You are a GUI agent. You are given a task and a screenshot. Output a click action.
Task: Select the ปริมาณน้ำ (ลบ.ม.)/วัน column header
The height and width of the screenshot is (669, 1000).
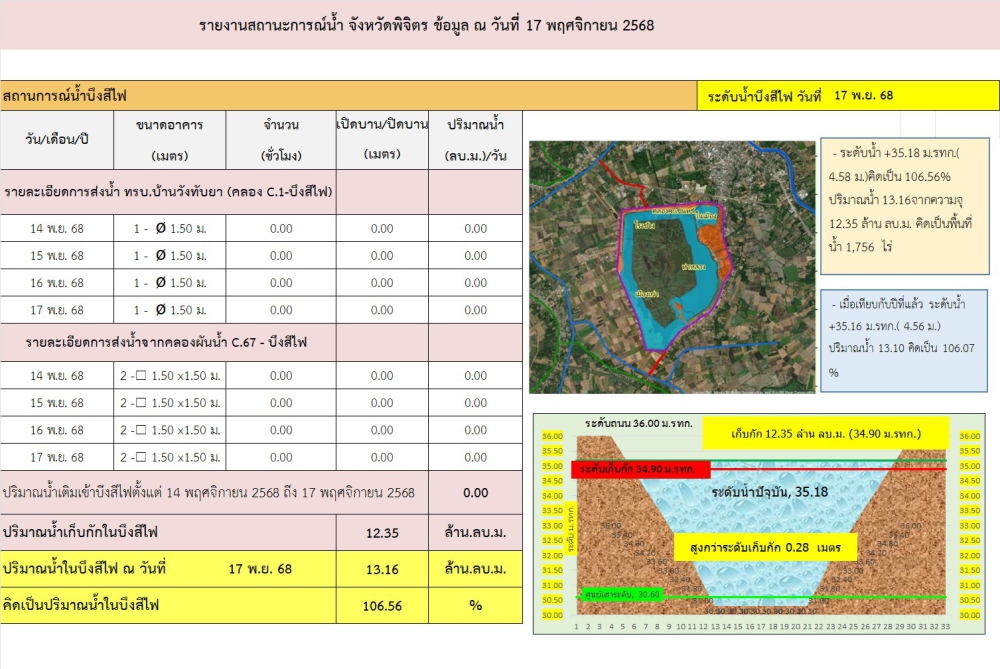click(475, 140)
